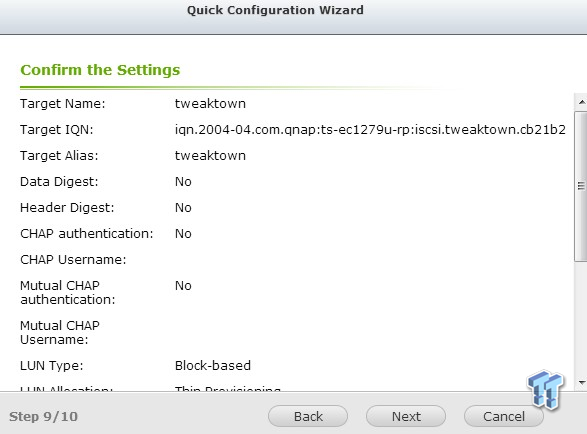Viewport: 587px width, 434px height.
Task: Click the vertical scrollbar thumb
Action: 581,186
